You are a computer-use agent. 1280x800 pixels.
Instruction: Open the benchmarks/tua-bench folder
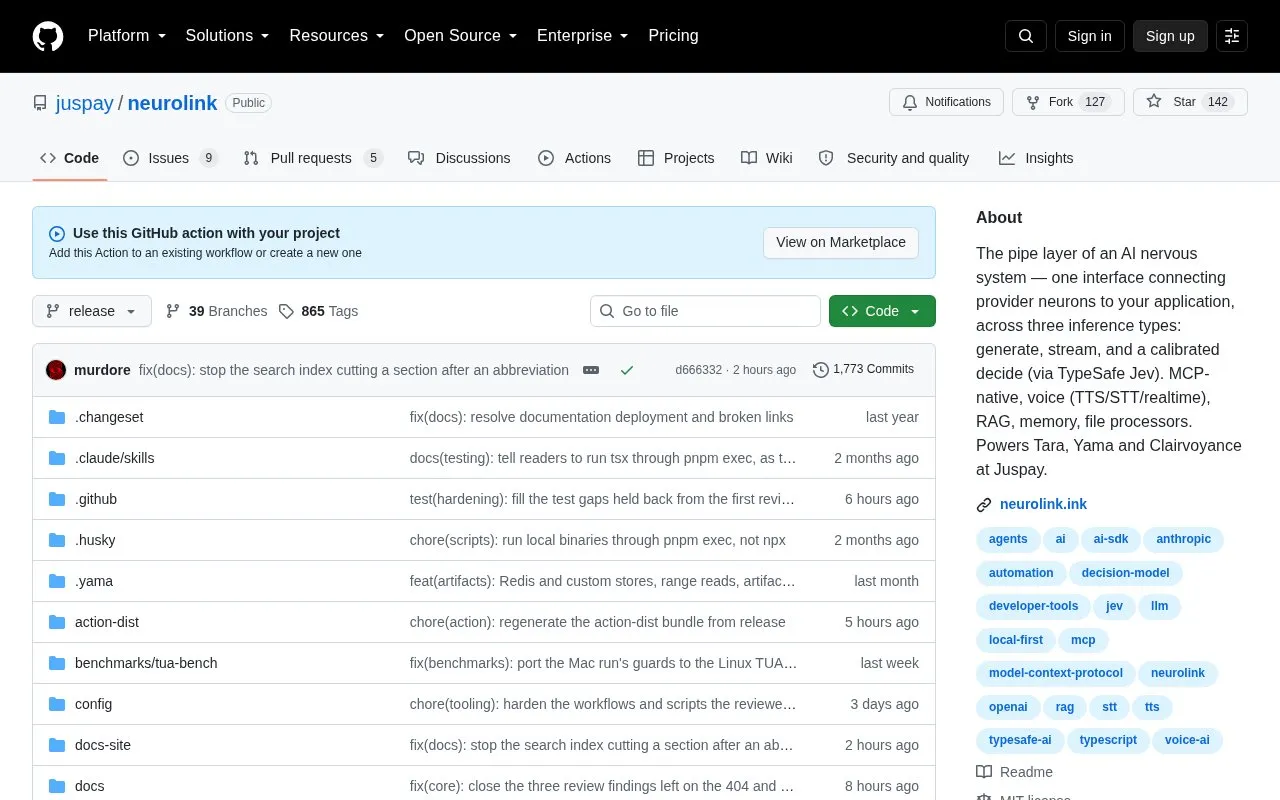146,663
